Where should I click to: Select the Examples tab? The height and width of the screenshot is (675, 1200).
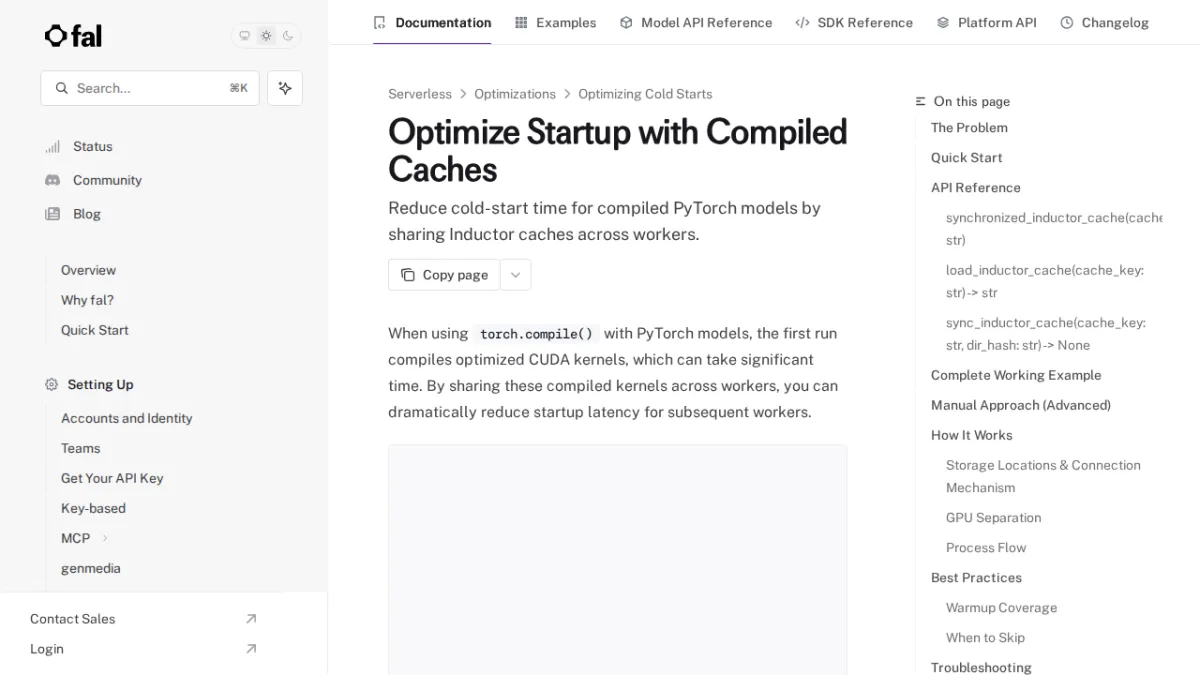555,22
